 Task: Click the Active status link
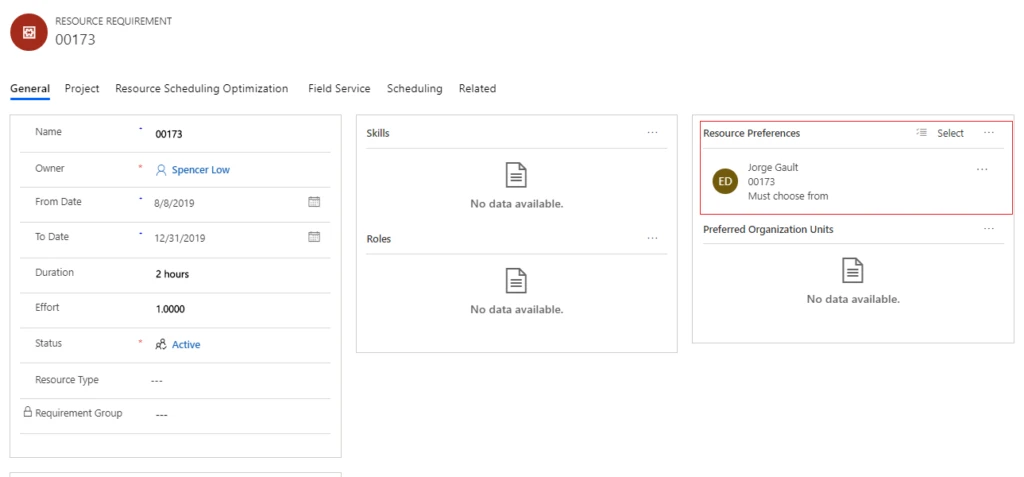click(x=185, y=345)
